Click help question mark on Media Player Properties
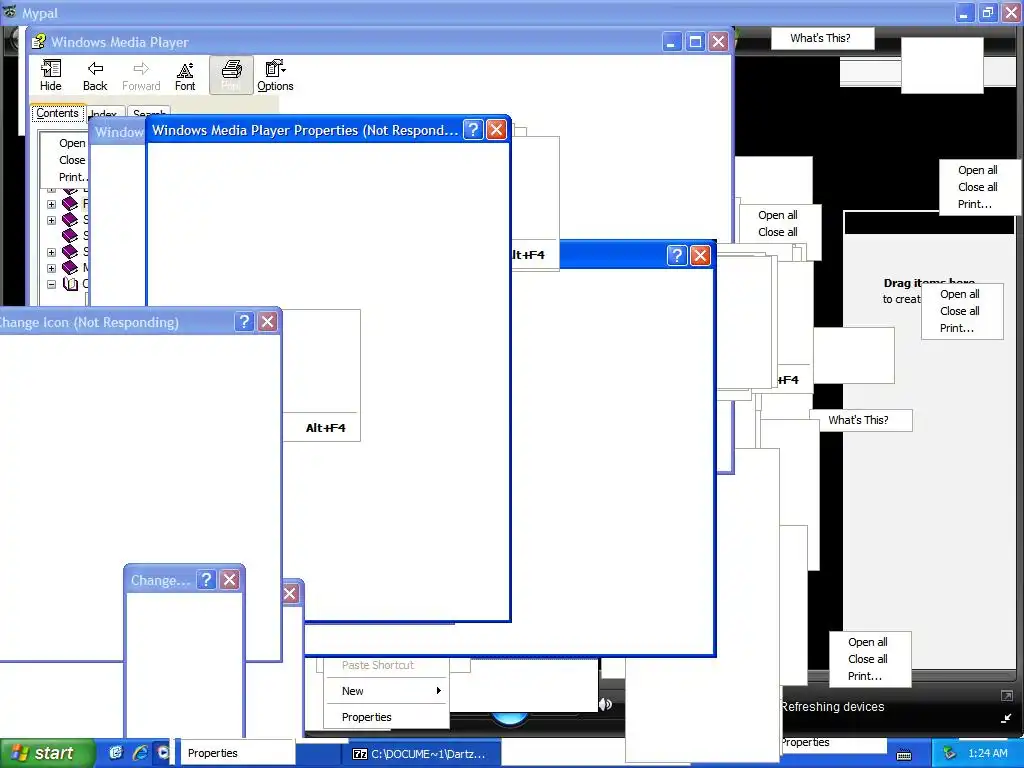This screenshot has height=768, width=1024. click(x=473, y=129)
